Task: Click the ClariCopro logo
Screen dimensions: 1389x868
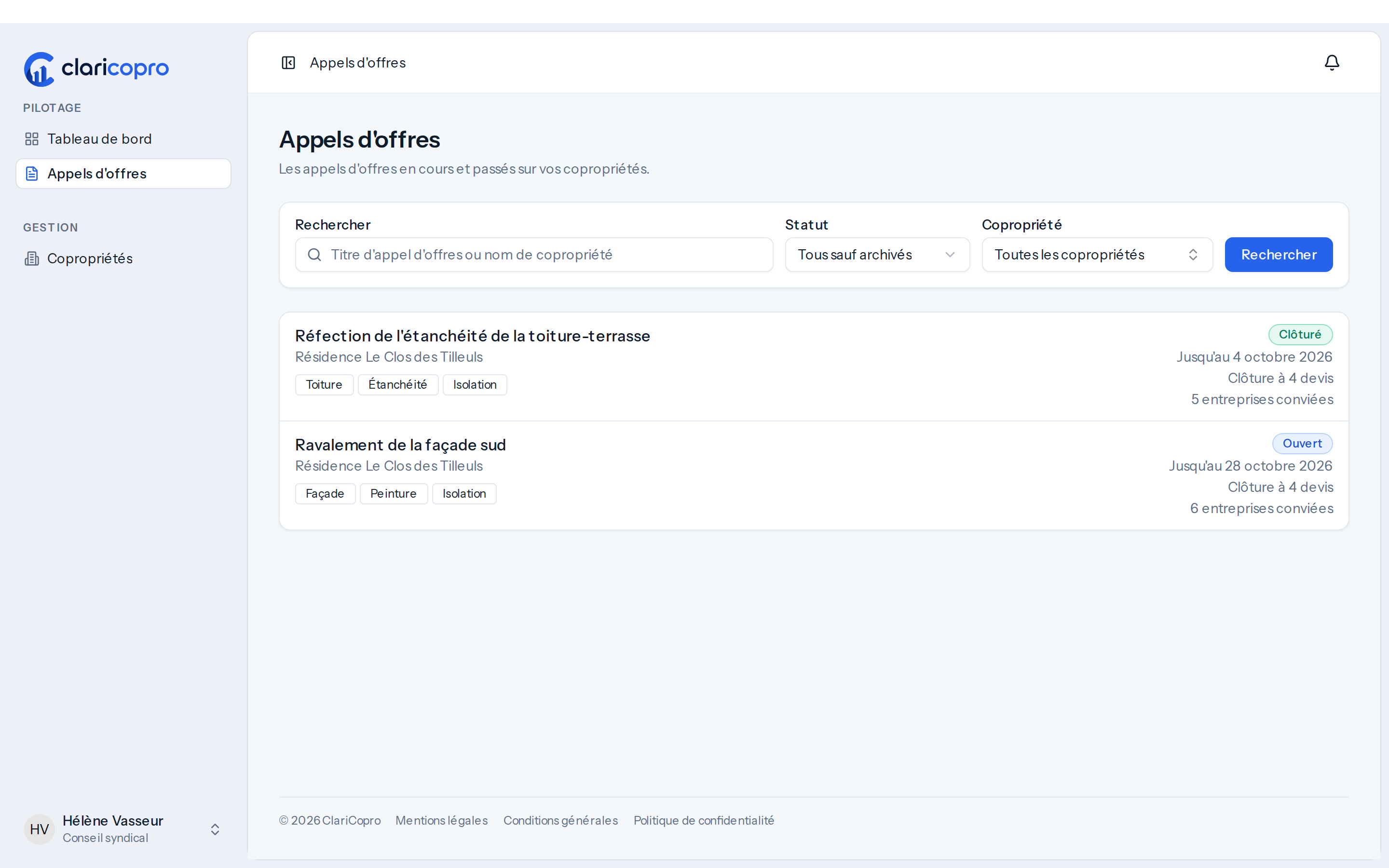Action: pyautogui.click(x=96, y=69)
